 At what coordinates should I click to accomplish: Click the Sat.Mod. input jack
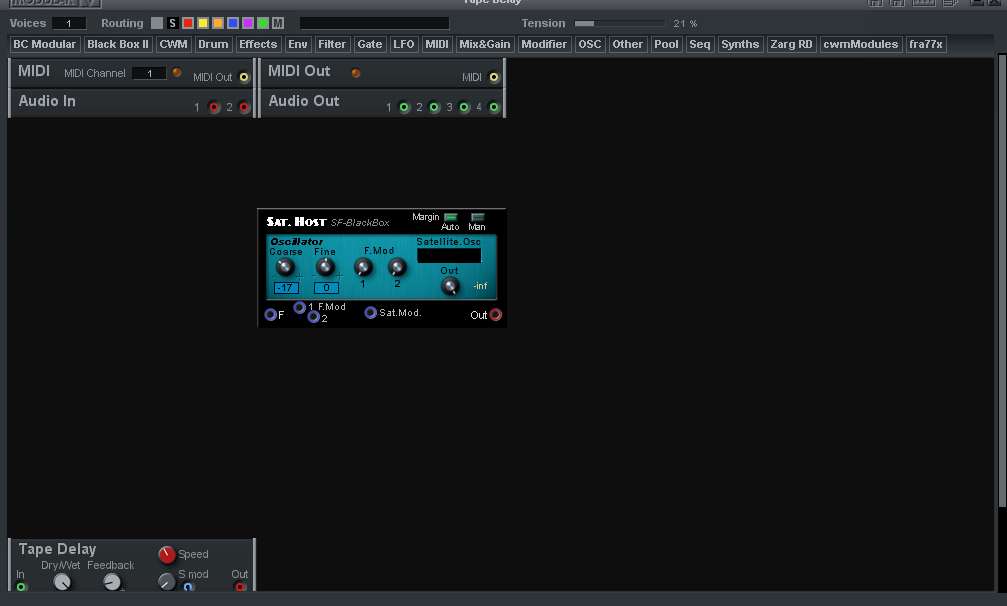point(370,313)
